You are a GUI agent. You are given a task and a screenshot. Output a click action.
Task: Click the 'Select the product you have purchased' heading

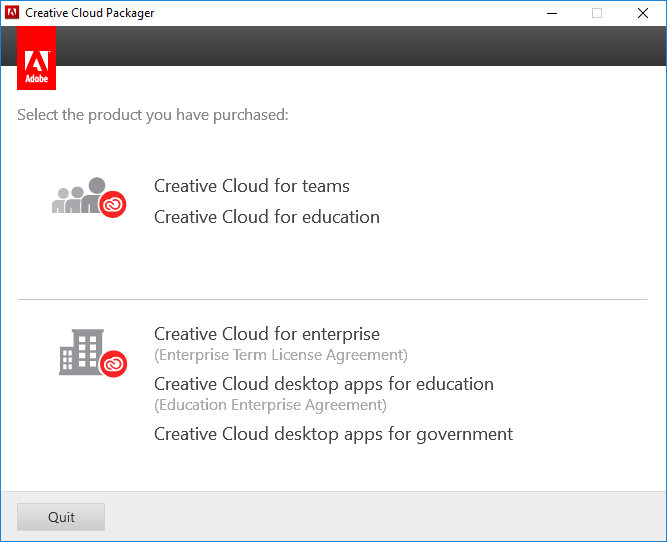pos(153,115)
